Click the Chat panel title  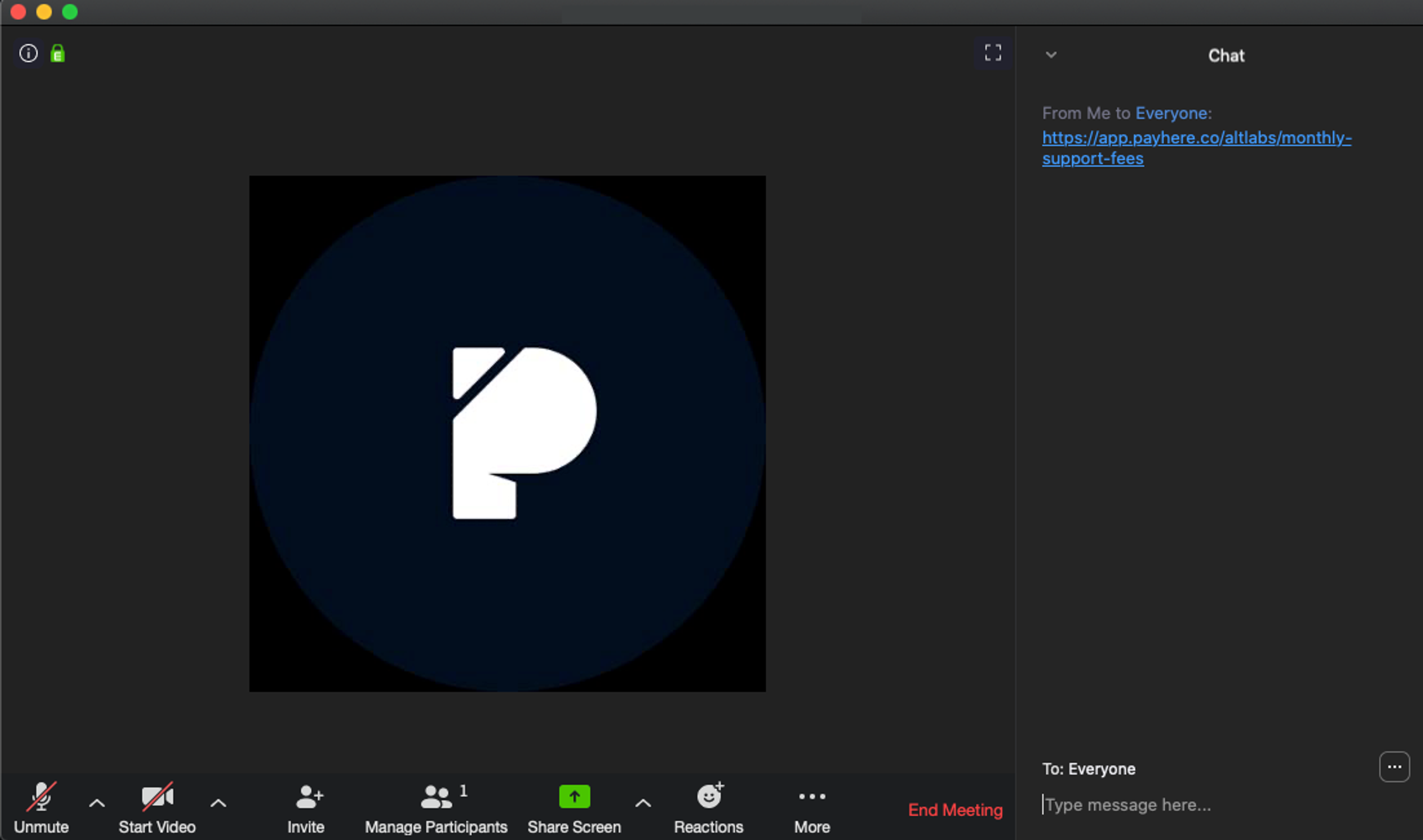[x=1226, y=56]
